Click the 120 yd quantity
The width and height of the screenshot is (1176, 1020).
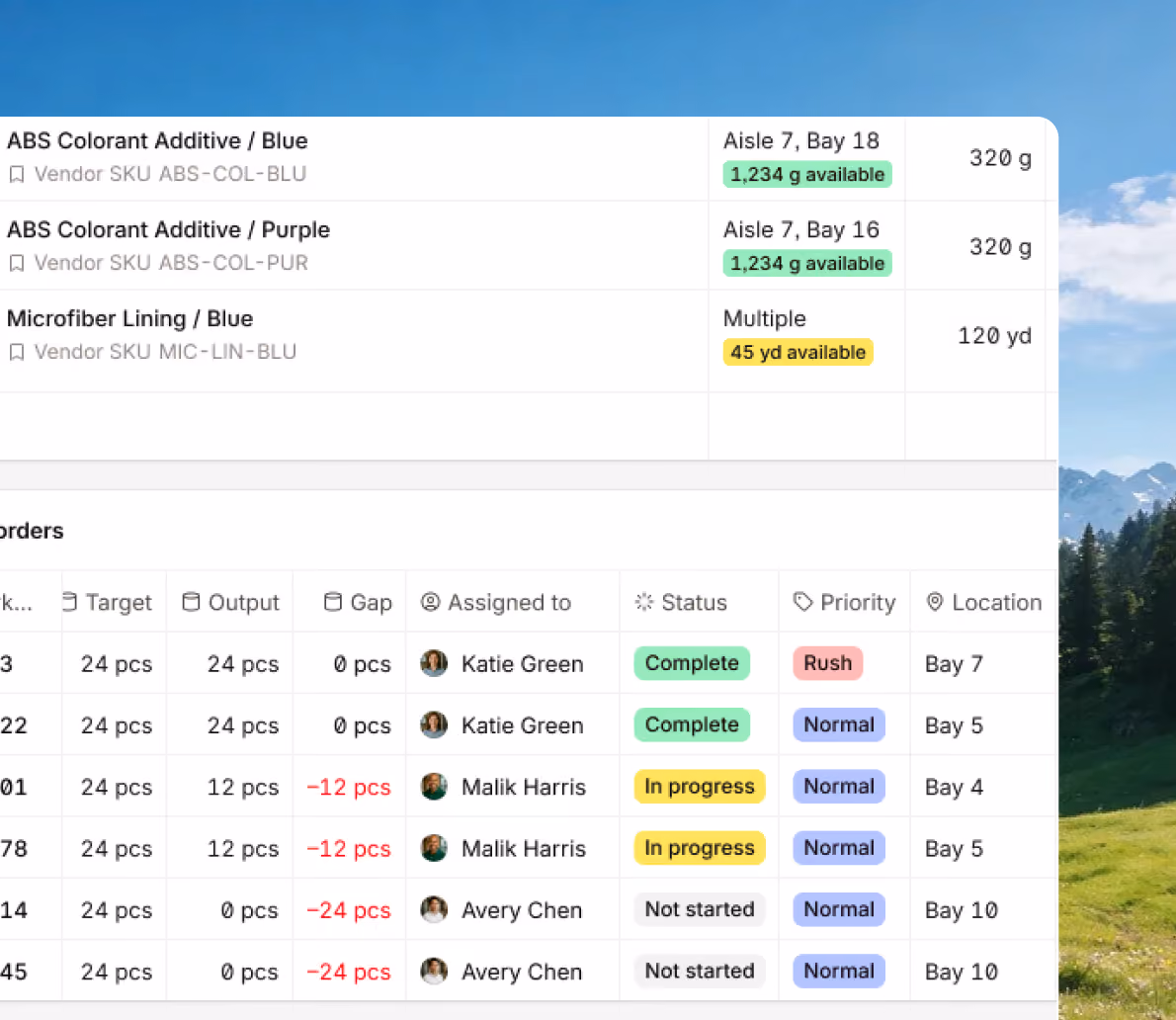tap(994, 335)
